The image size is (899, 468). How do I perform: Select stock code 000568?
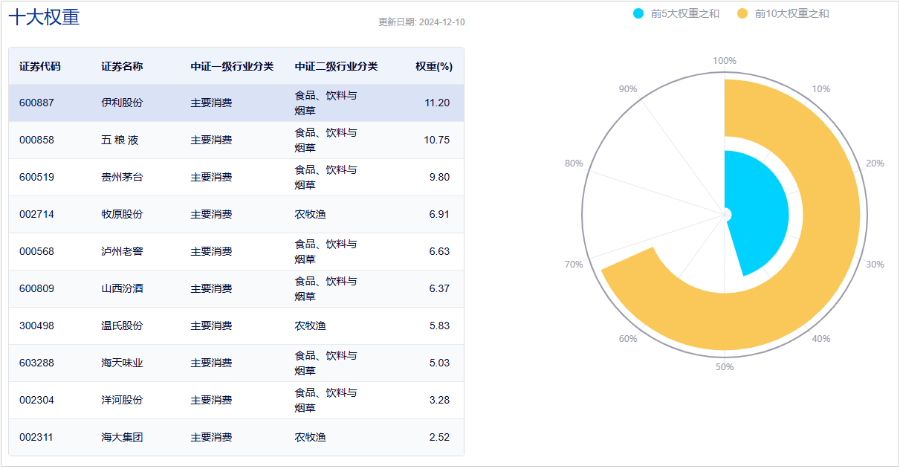coord(37,251)
